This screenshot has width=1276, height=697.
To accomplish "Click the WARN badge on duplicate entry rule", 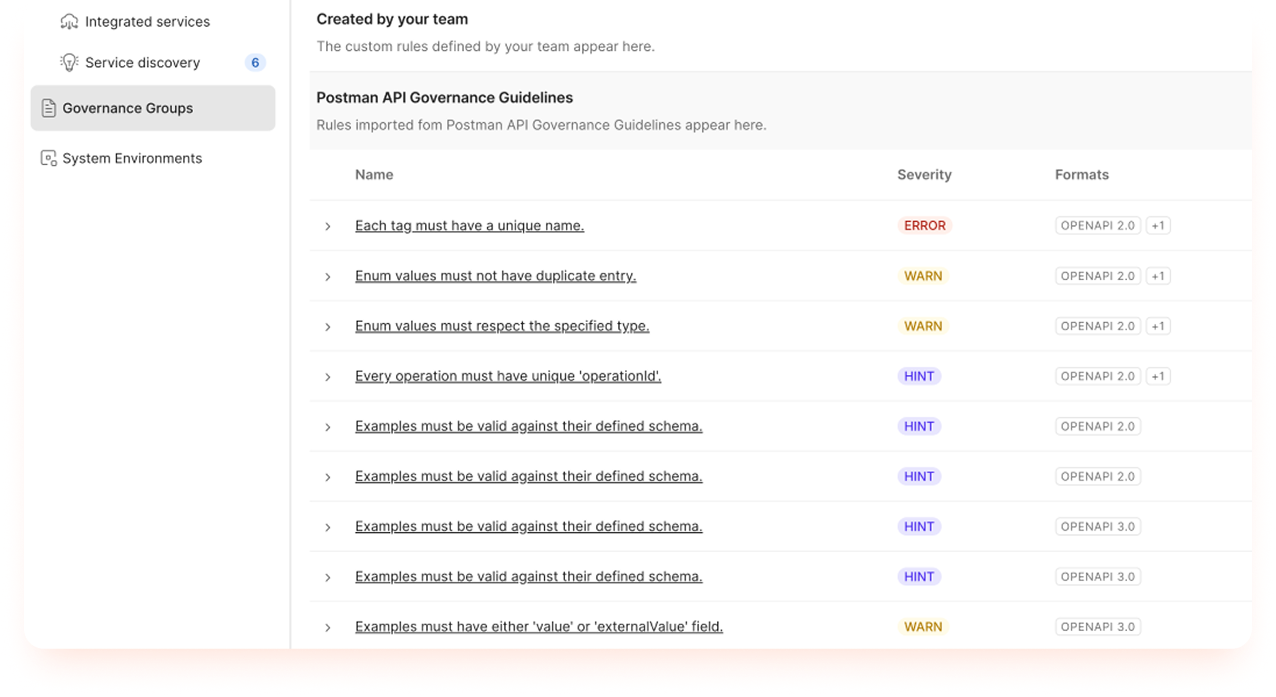I will [x=922, y=275].
